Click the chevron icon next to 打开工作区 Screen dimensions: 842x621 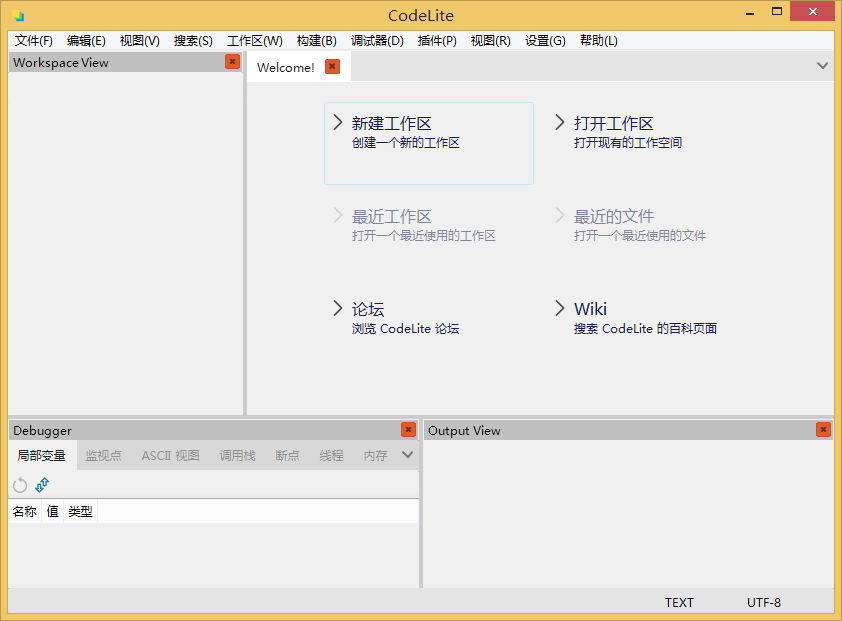(560, 121)
